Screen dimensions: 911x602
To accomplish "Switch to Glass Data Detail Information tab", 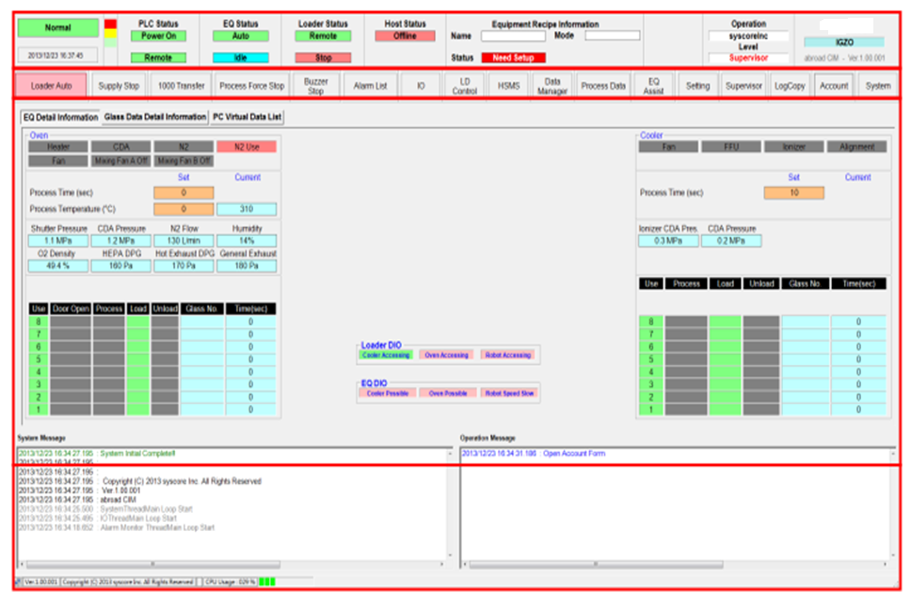I will pyautogui.click(x=154, y=117).
